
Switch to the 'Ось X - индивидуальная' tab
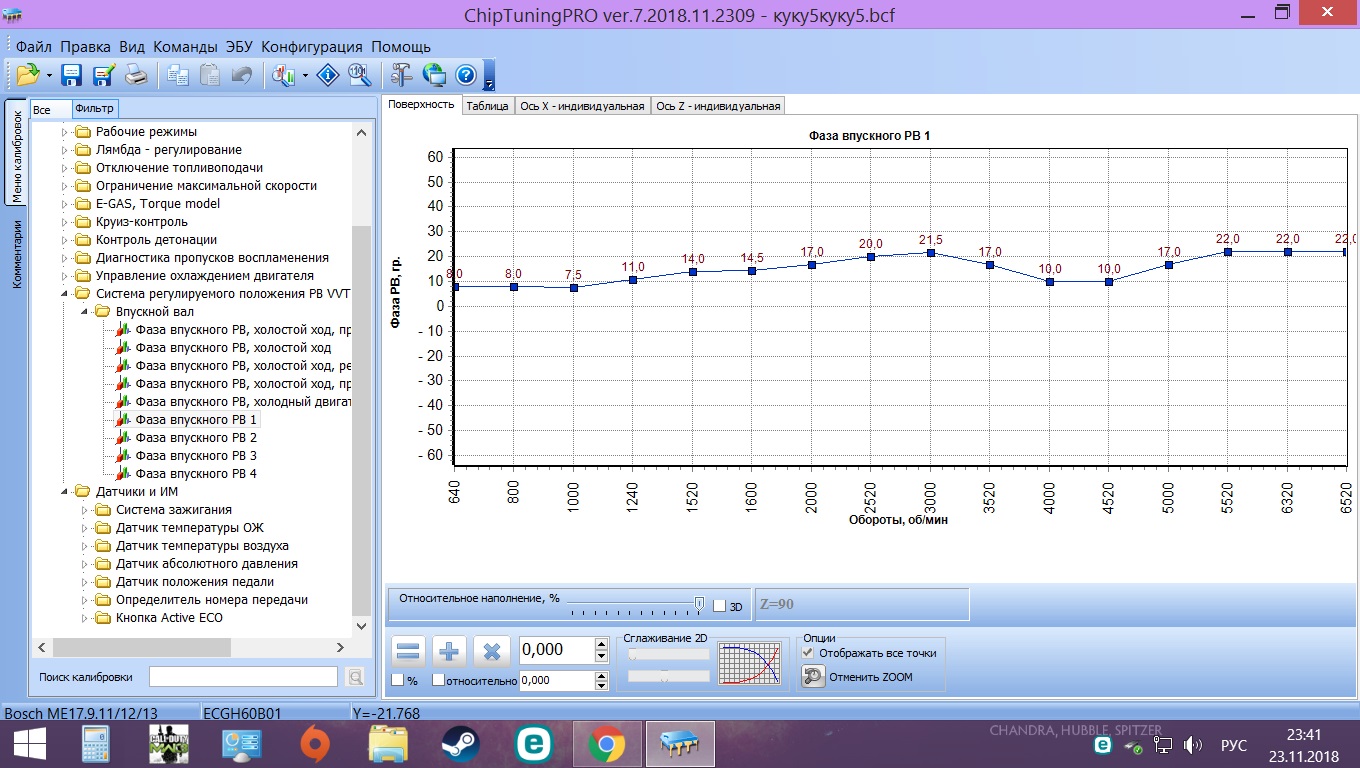tap(582, 106)
